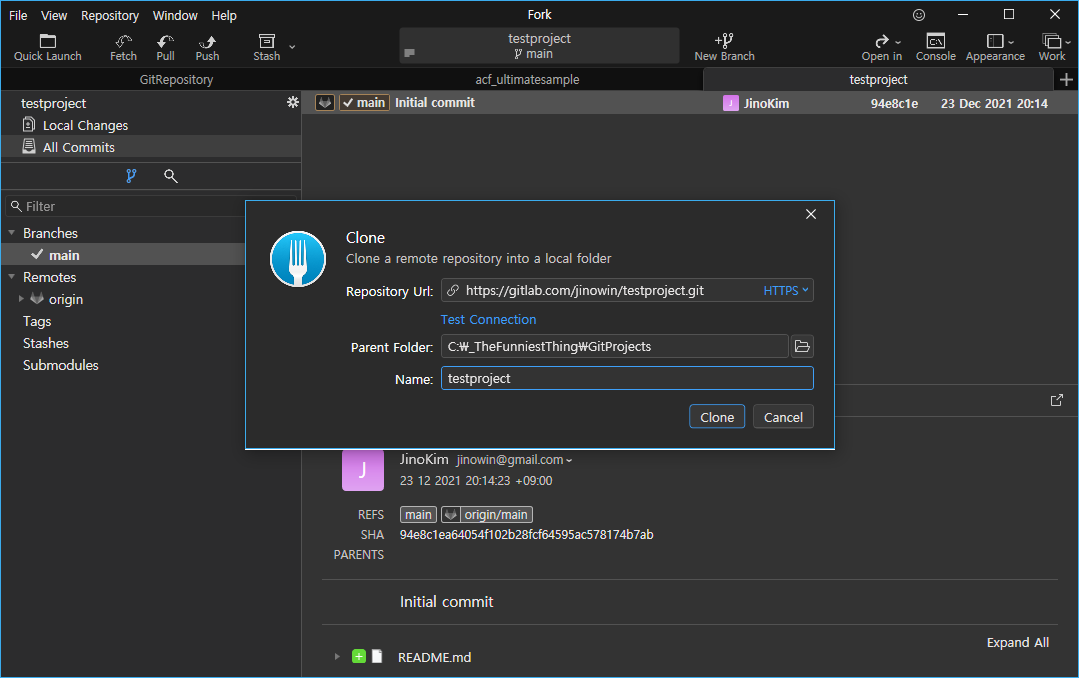Screen dimensions: 1079x678
Task: Click the Open in toolbar button
Action: point(882,47)
